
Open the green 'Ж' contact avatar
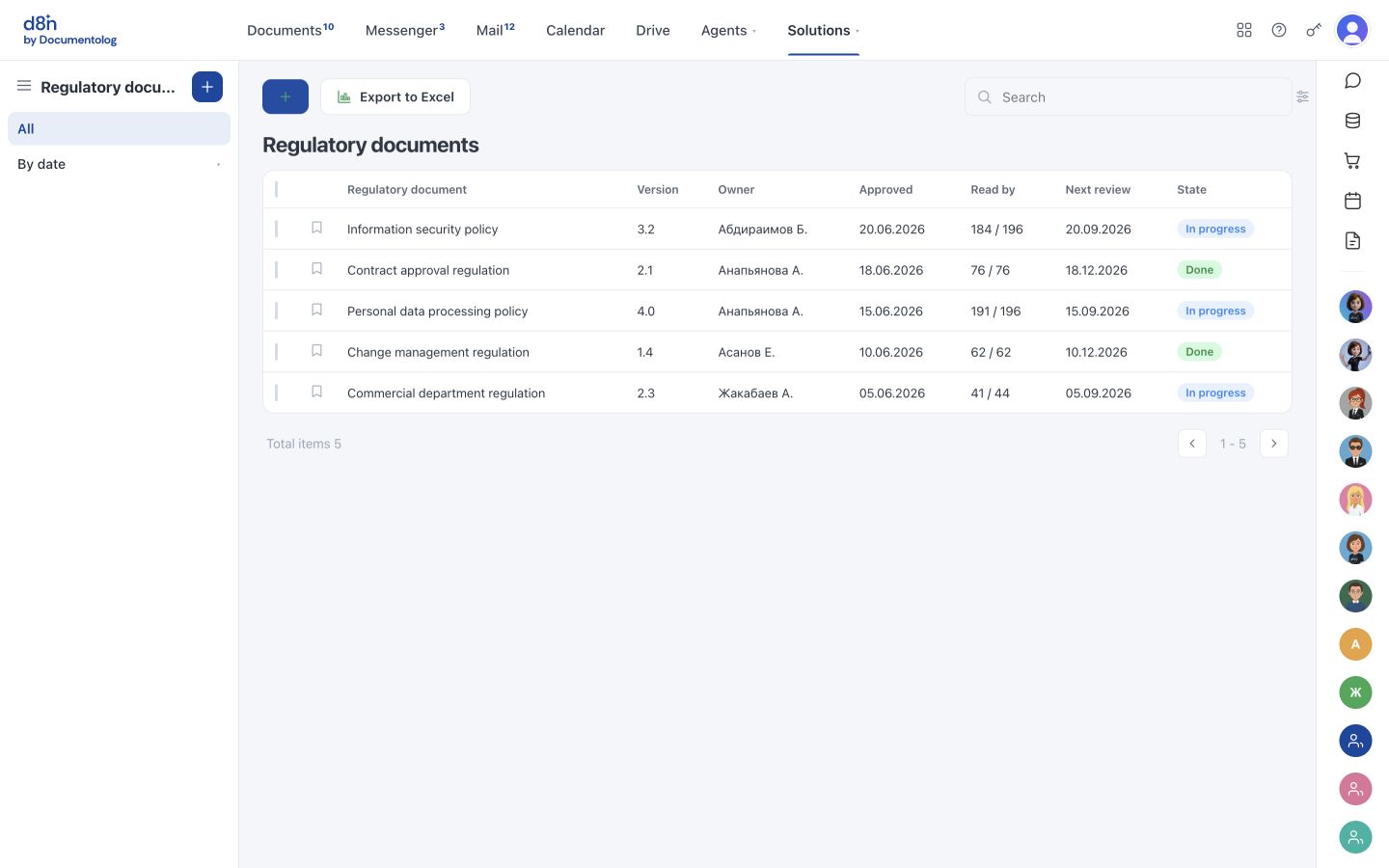[x=1355, y=692]
